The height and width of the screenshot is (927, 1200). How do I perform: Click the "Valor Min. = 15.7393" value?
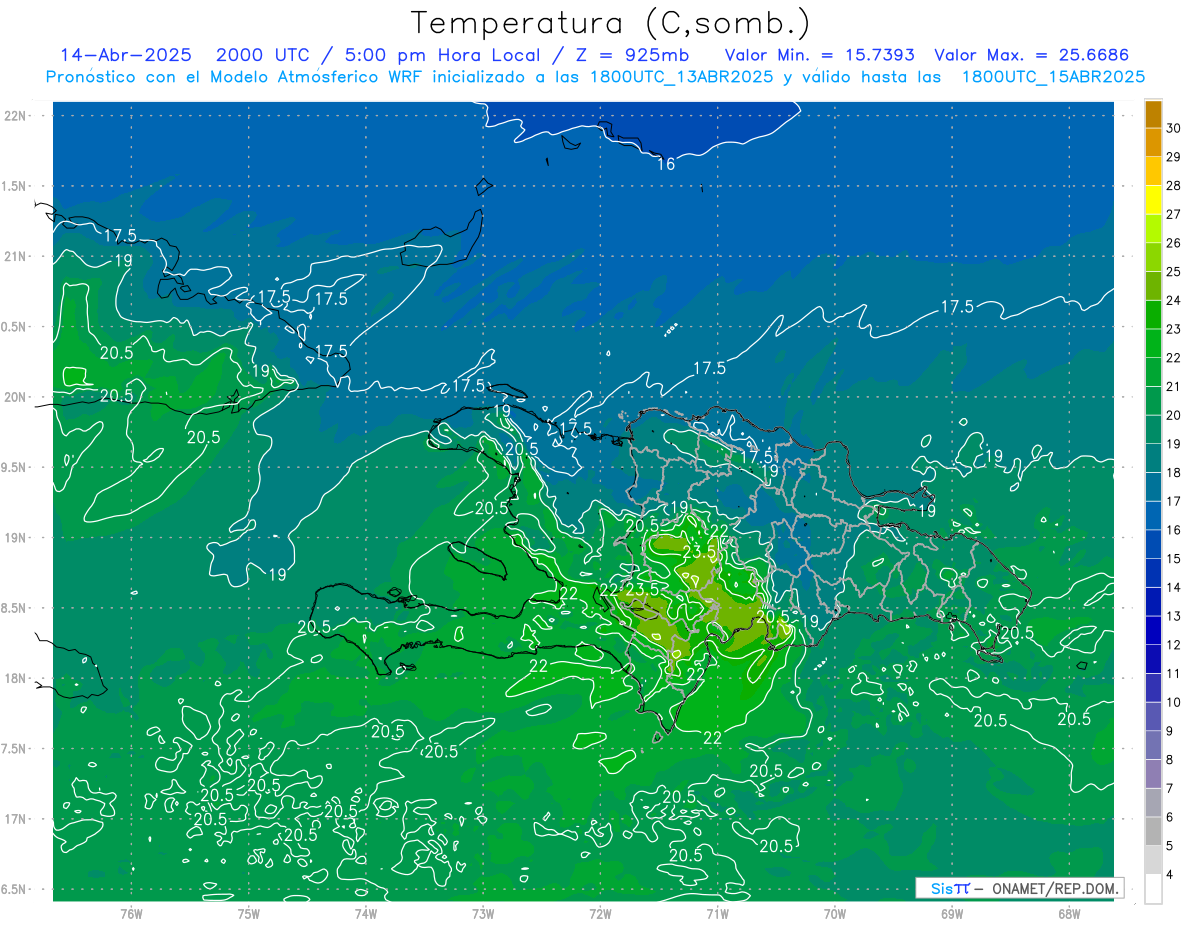point(819,55)
